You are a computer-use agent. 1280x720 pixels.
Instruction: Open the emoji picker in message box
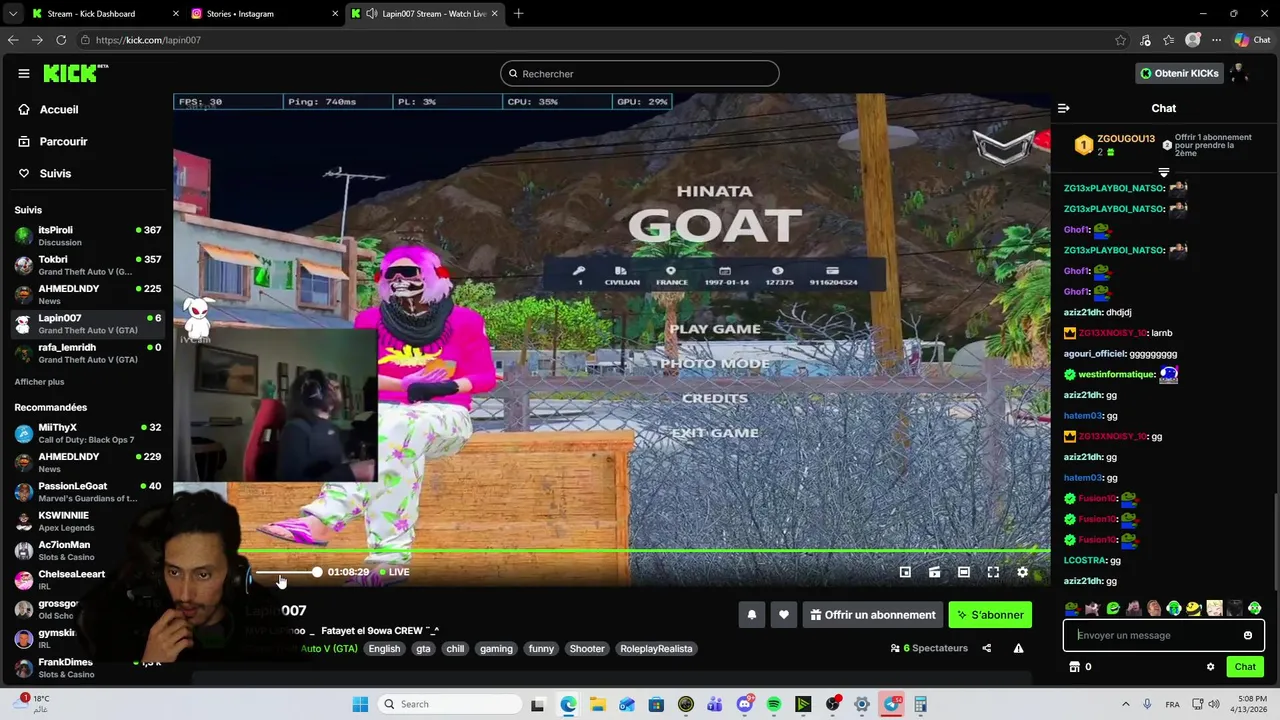click(x=1248, y=635)
